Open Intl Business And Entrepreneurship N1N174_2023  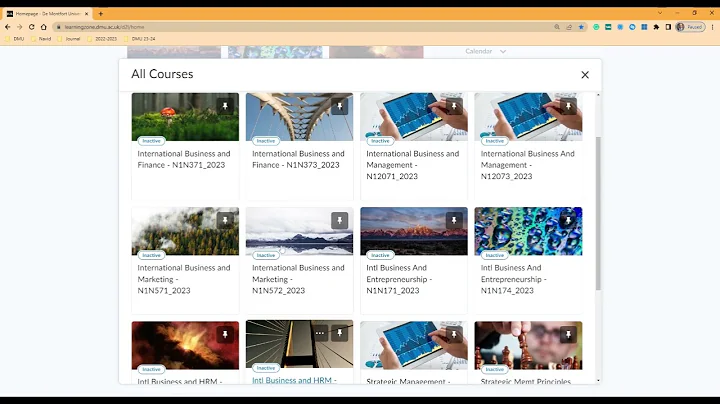point(513,279)
